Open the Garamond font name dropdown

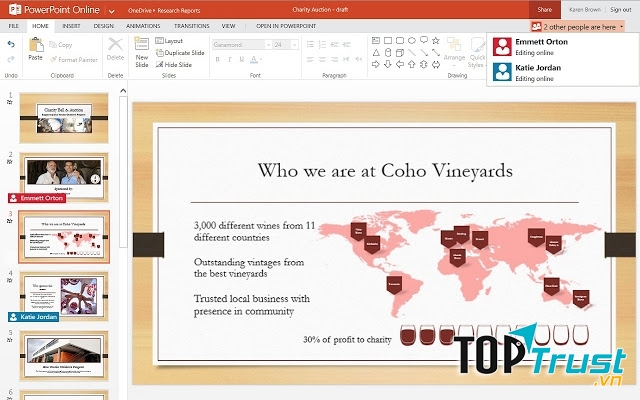(x=268, y=44)
